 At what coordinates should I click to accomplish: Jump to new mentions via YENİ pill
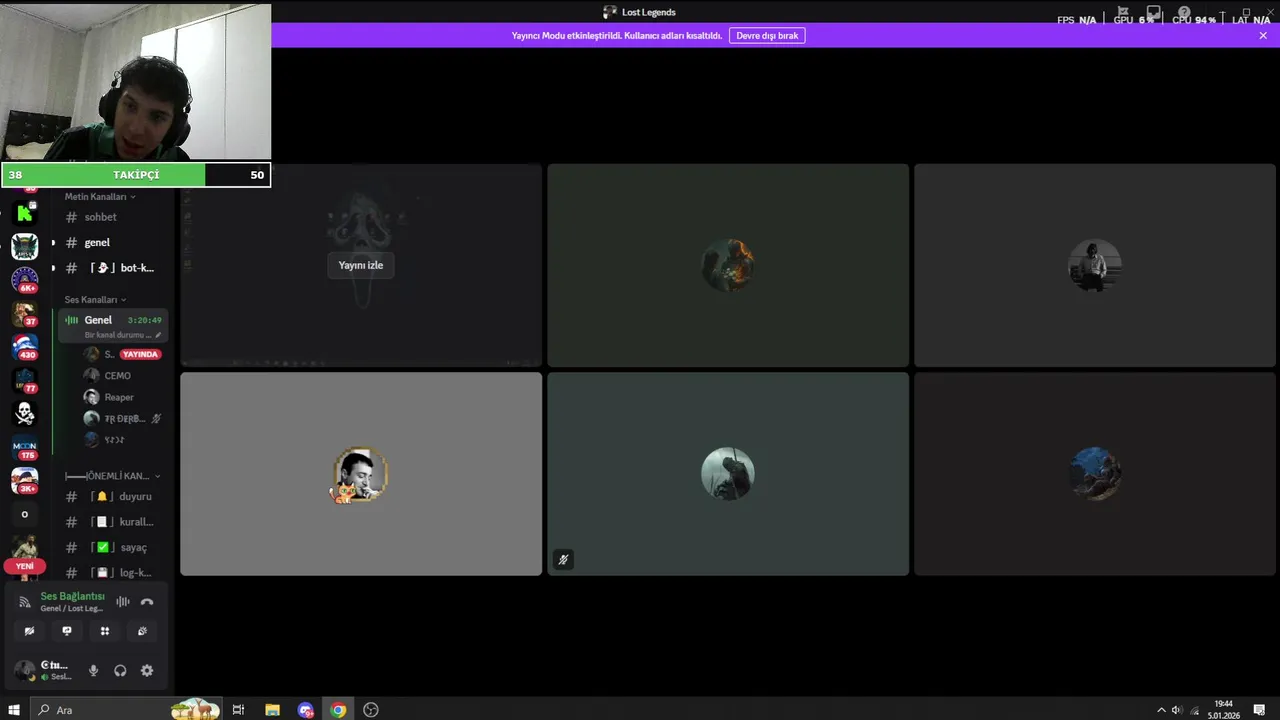25,566
